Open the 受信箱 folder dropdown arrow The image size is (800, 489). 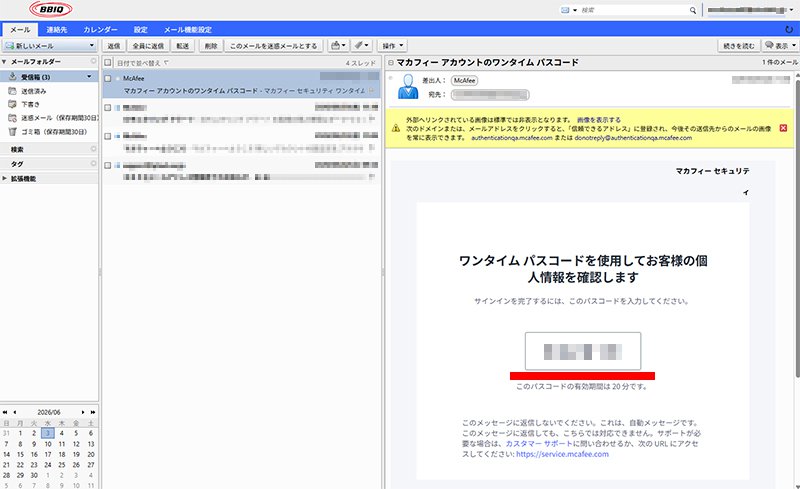tap(89, 77)
